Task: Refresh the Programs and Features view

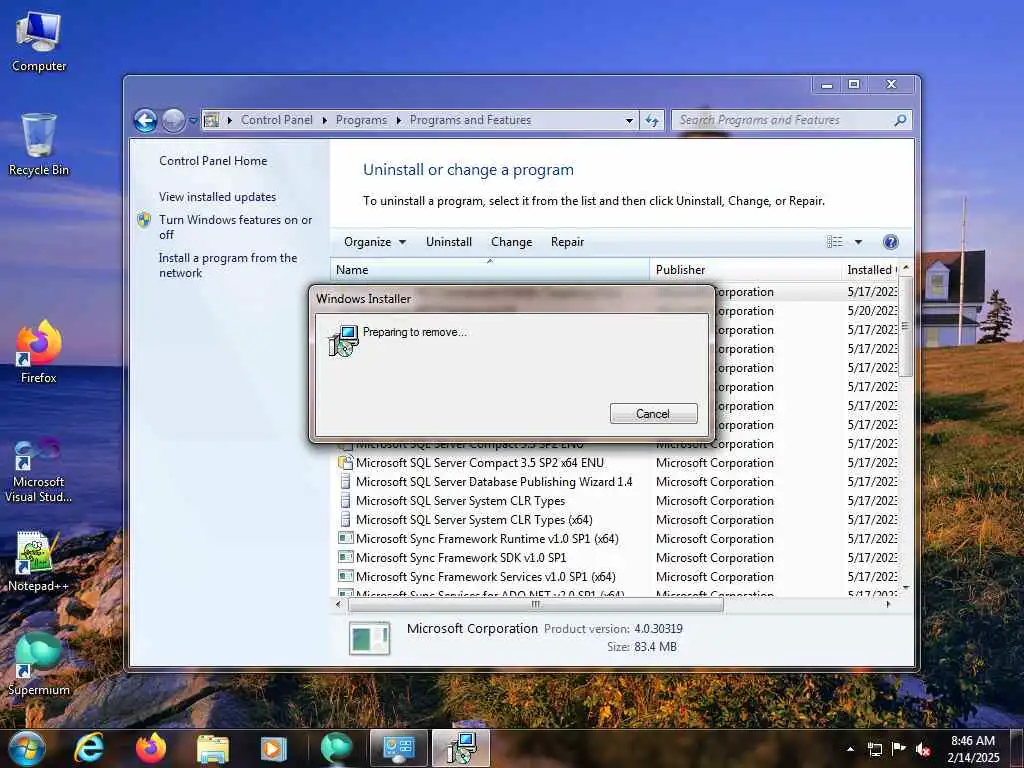Action: pyautogui.click(x=652, y=120)
